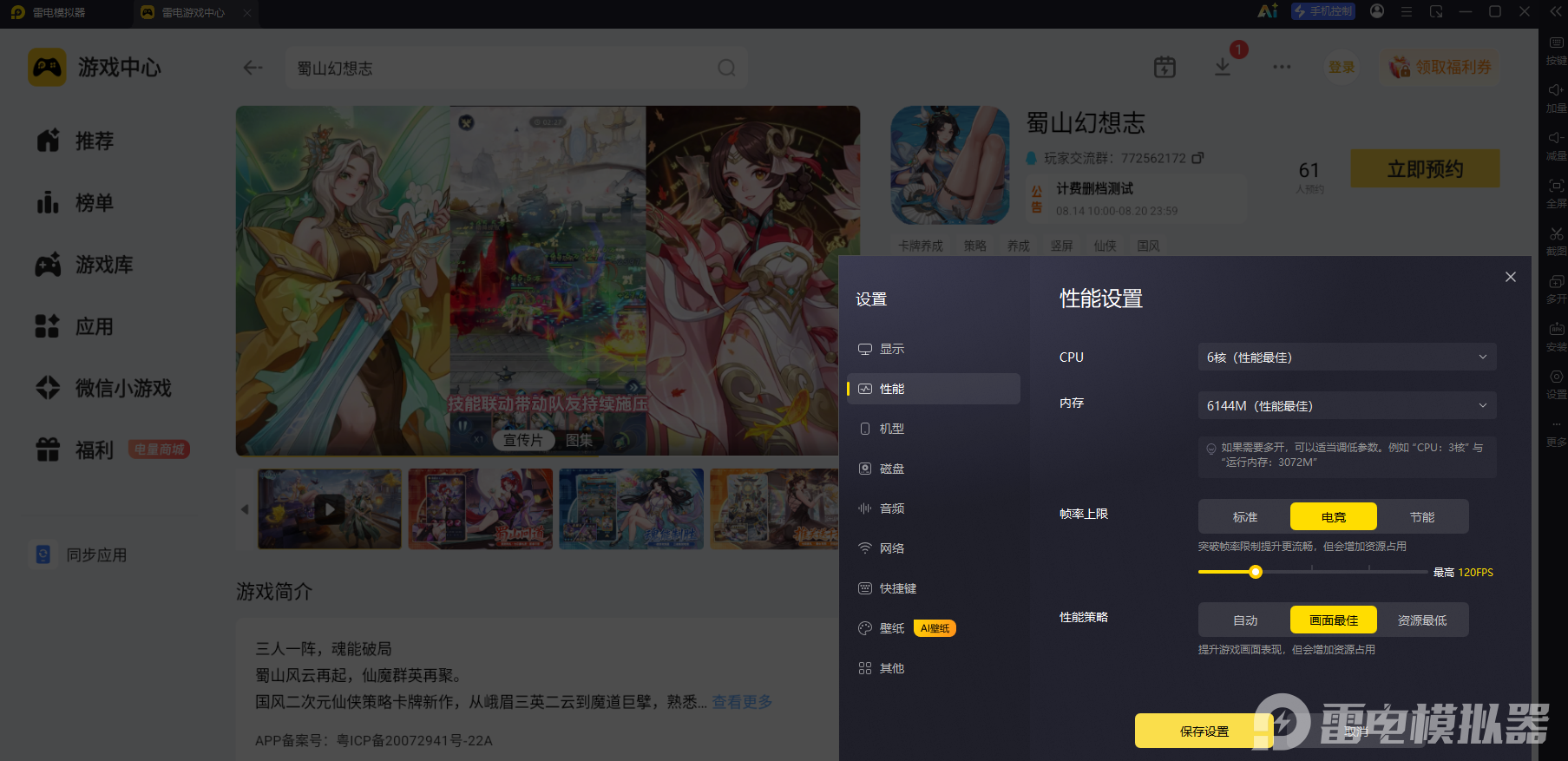Viewport: 1568px width, 761px height.
Task: Click 加量 volume up icon
Action: pyautogui.click(x=1556, y=99)
